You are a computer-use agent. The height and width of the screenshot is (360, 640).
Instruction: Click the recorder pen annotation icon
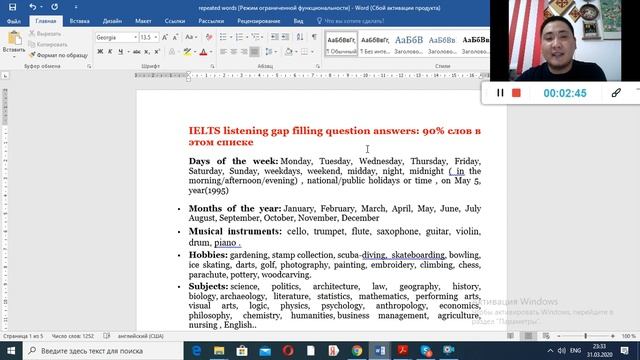click(616, 93)
